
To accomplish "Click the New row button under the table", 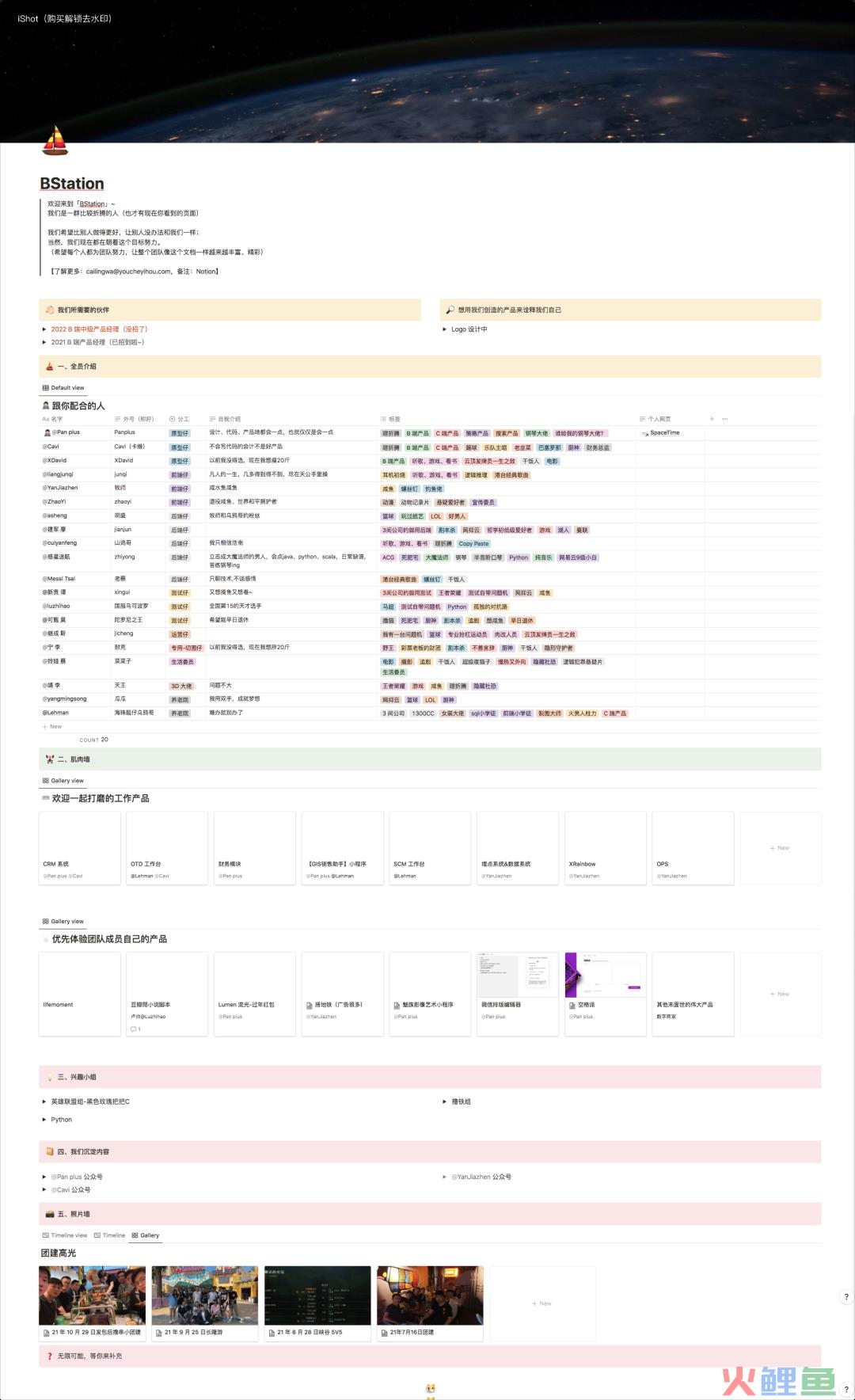I will [x=52, y=726].
